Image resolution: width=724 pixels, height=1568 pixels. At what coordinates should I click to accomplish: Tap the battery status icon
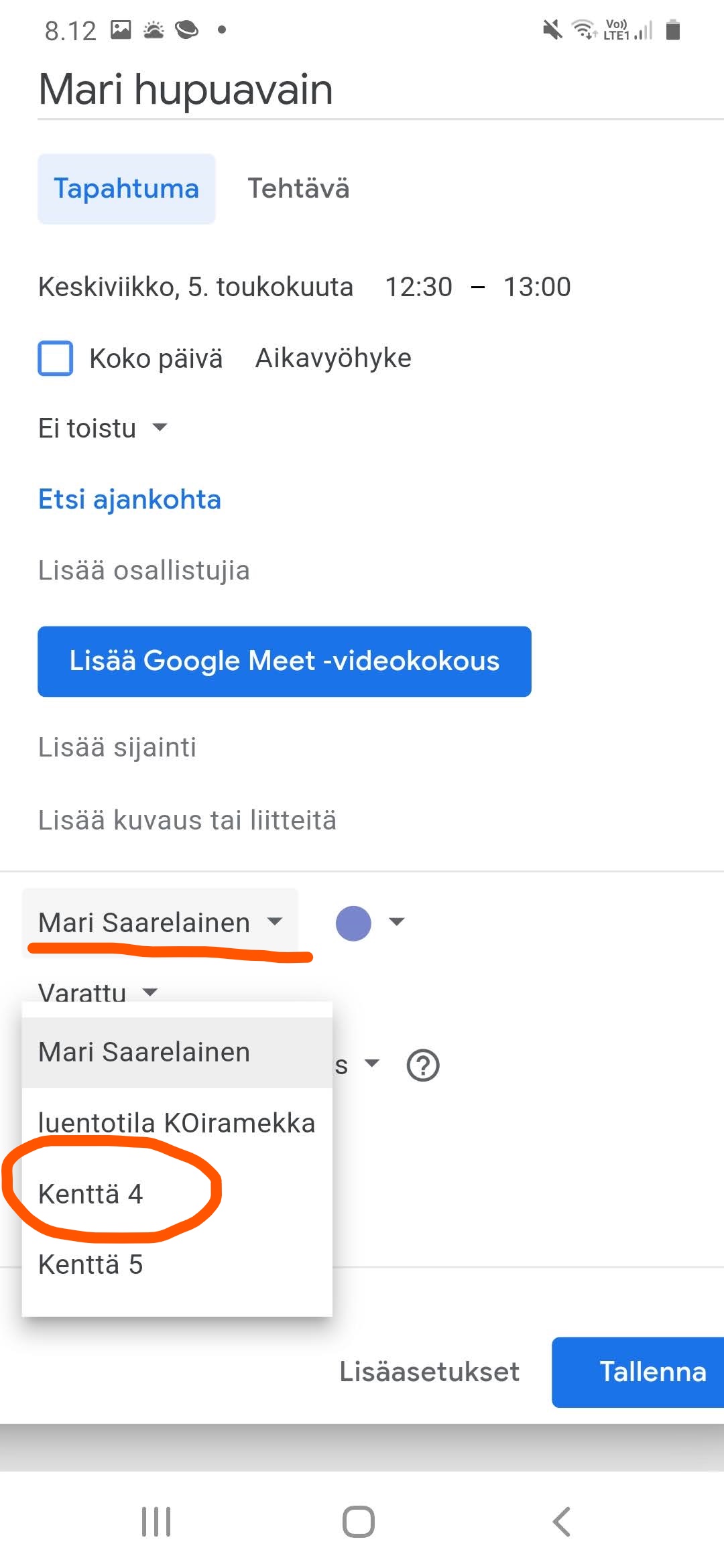tap(673, 29)
